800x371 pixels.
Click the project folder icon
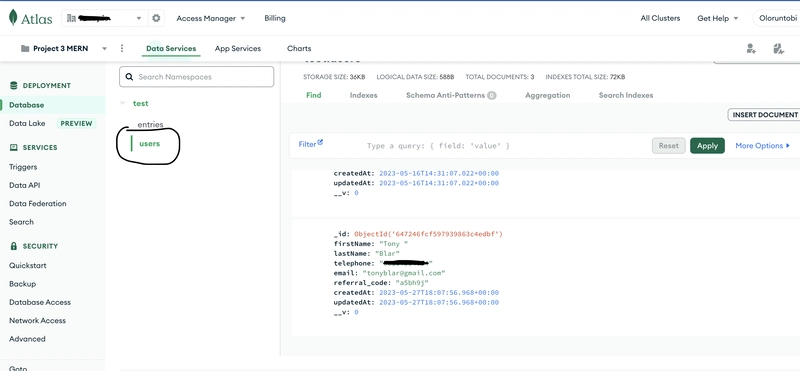click(25, 48)
